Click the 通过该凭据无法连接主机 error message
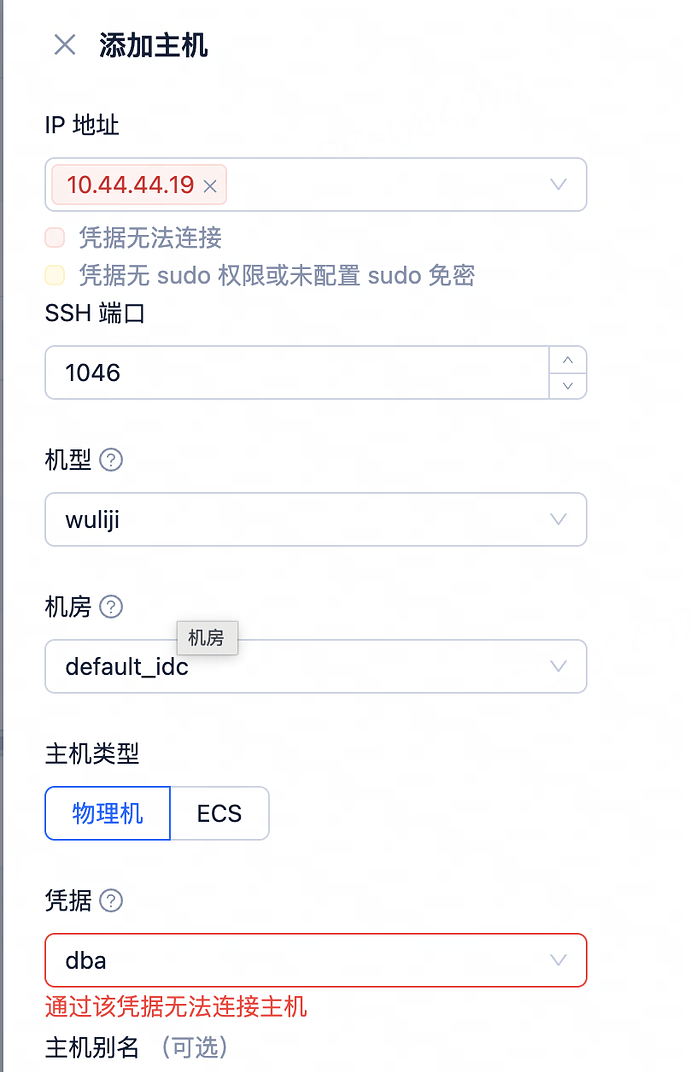The image size is (690, 1072). [x=176, y=1007]
